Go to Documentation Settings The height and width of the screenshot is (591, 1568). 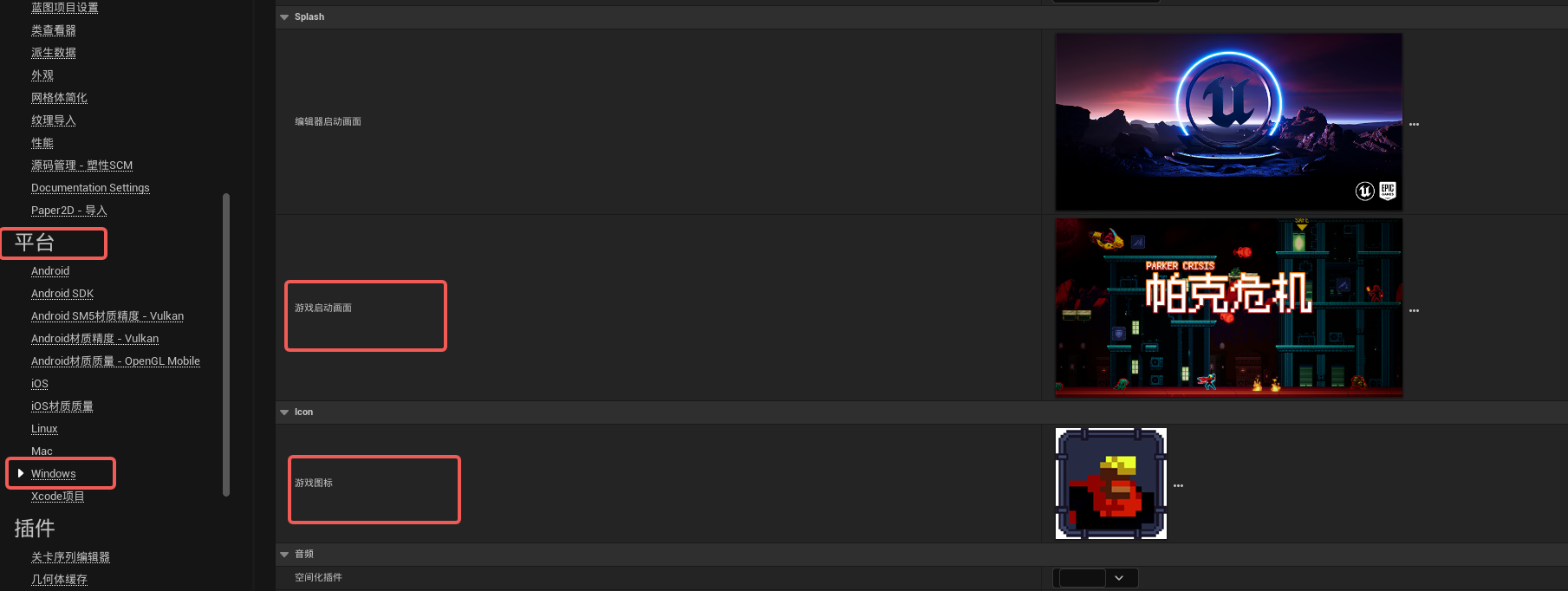click(x=90, y=188)
